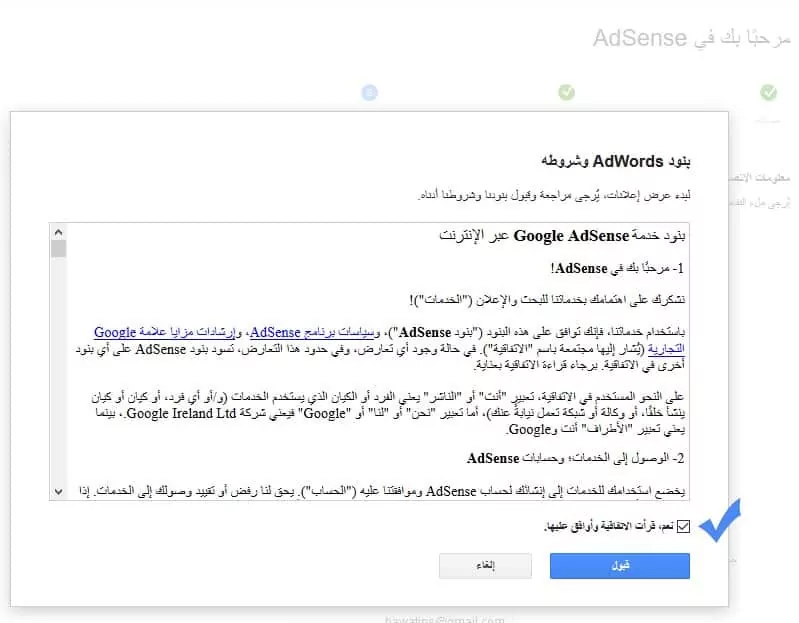Click the scrollbar up arrow in terms box

click(59, 233)
